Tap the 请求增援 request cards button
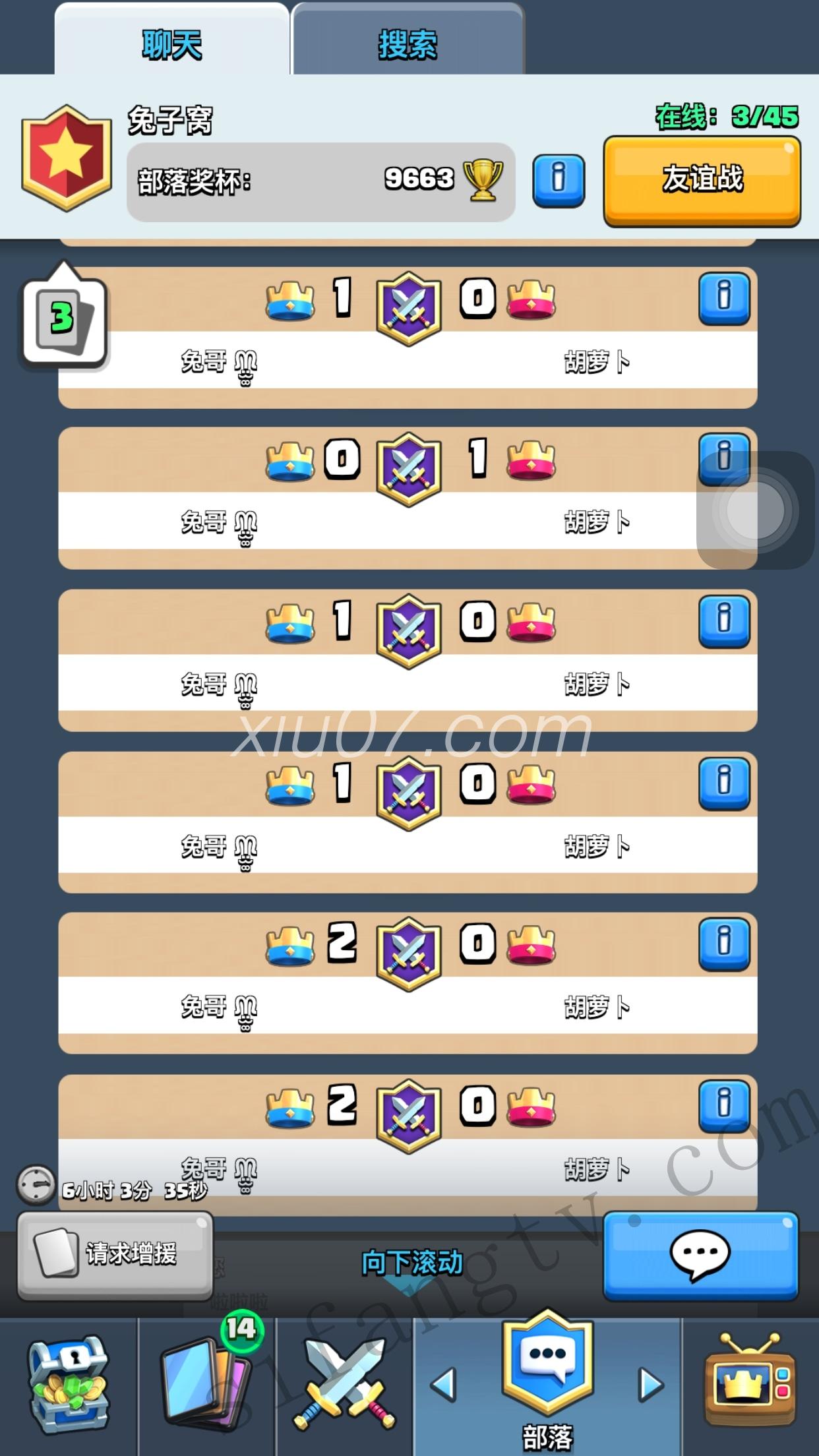Screen dimensions: 819x1456 [x=115, y=1255]
